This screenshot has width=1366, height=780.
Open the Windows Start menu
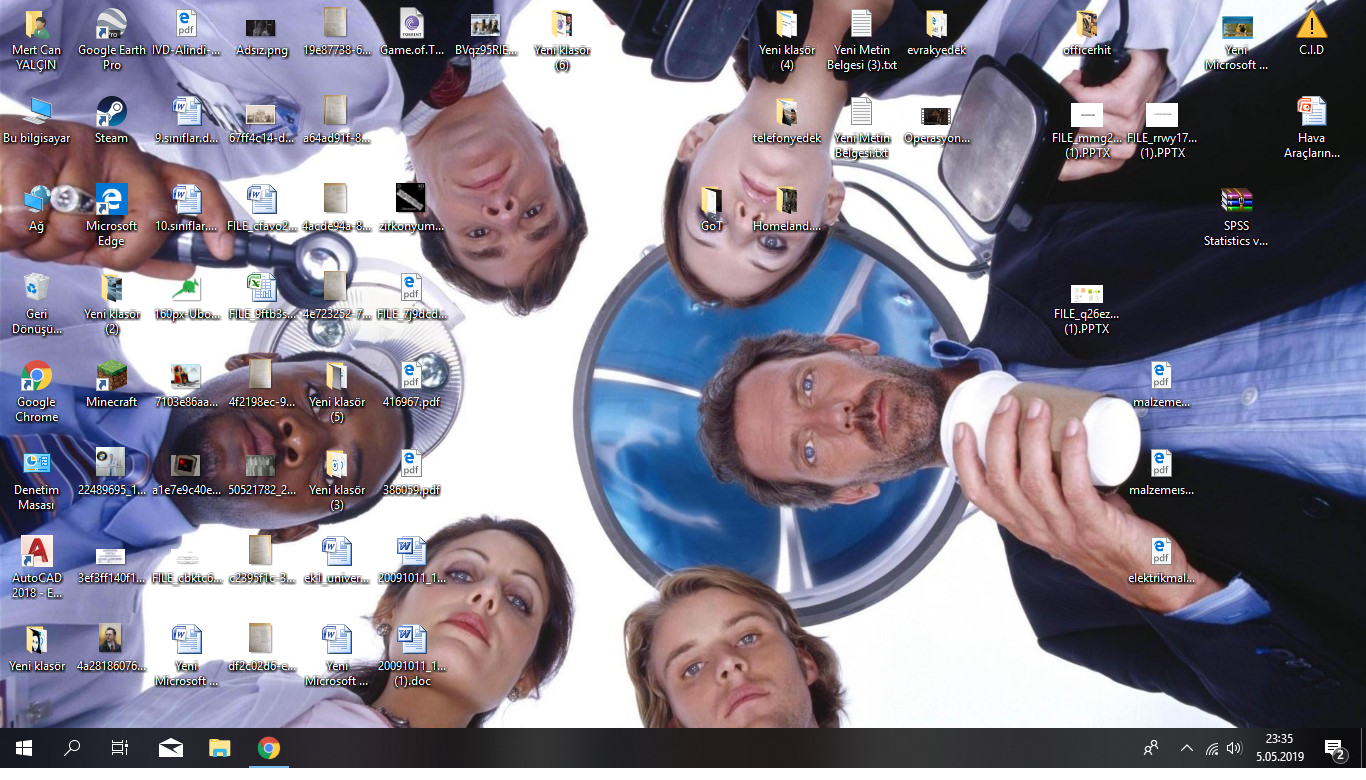(24, 748)
